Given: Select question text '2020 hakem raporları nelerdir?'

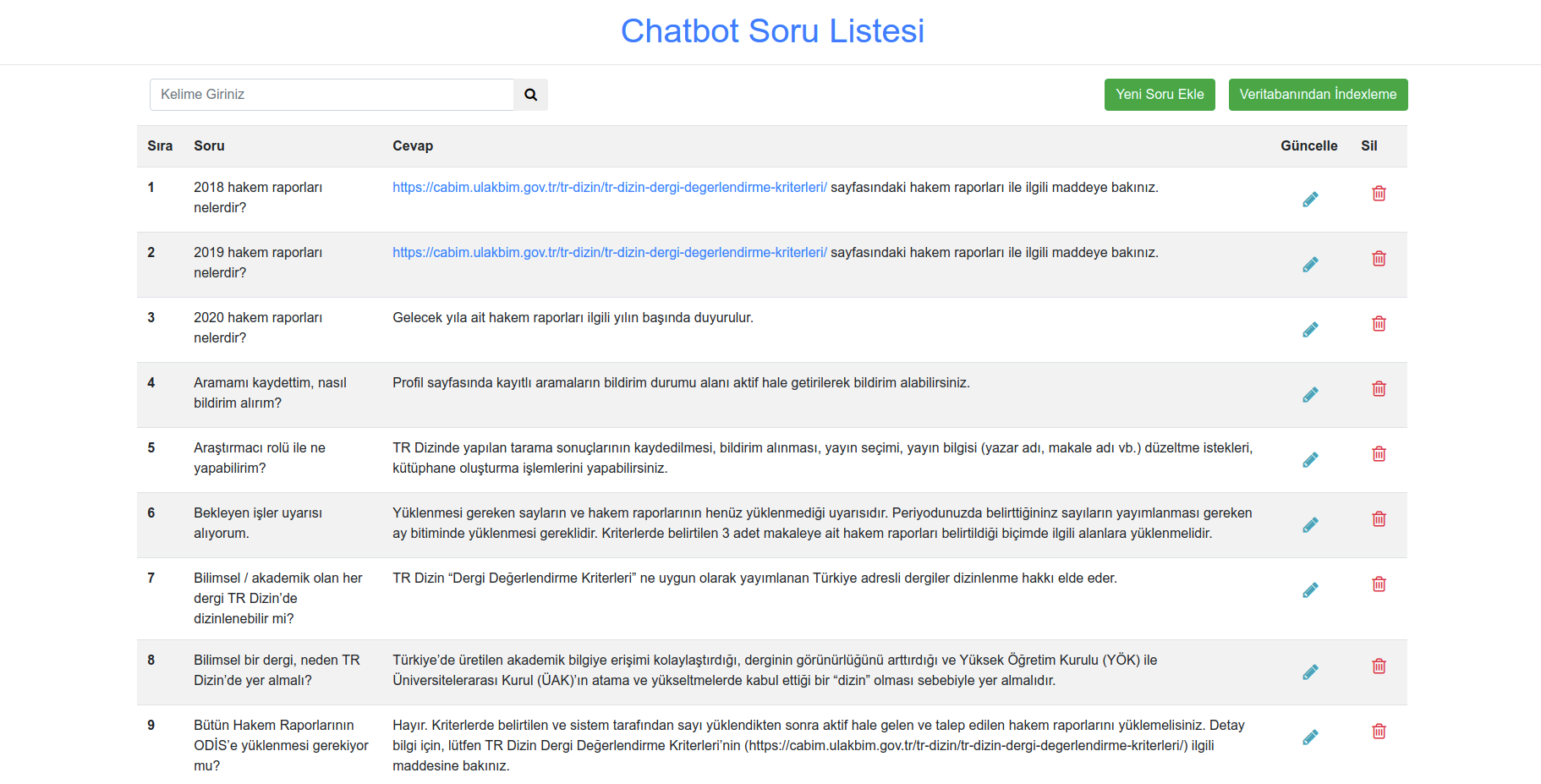Looking at the screenshot, I should click(258, 328).
